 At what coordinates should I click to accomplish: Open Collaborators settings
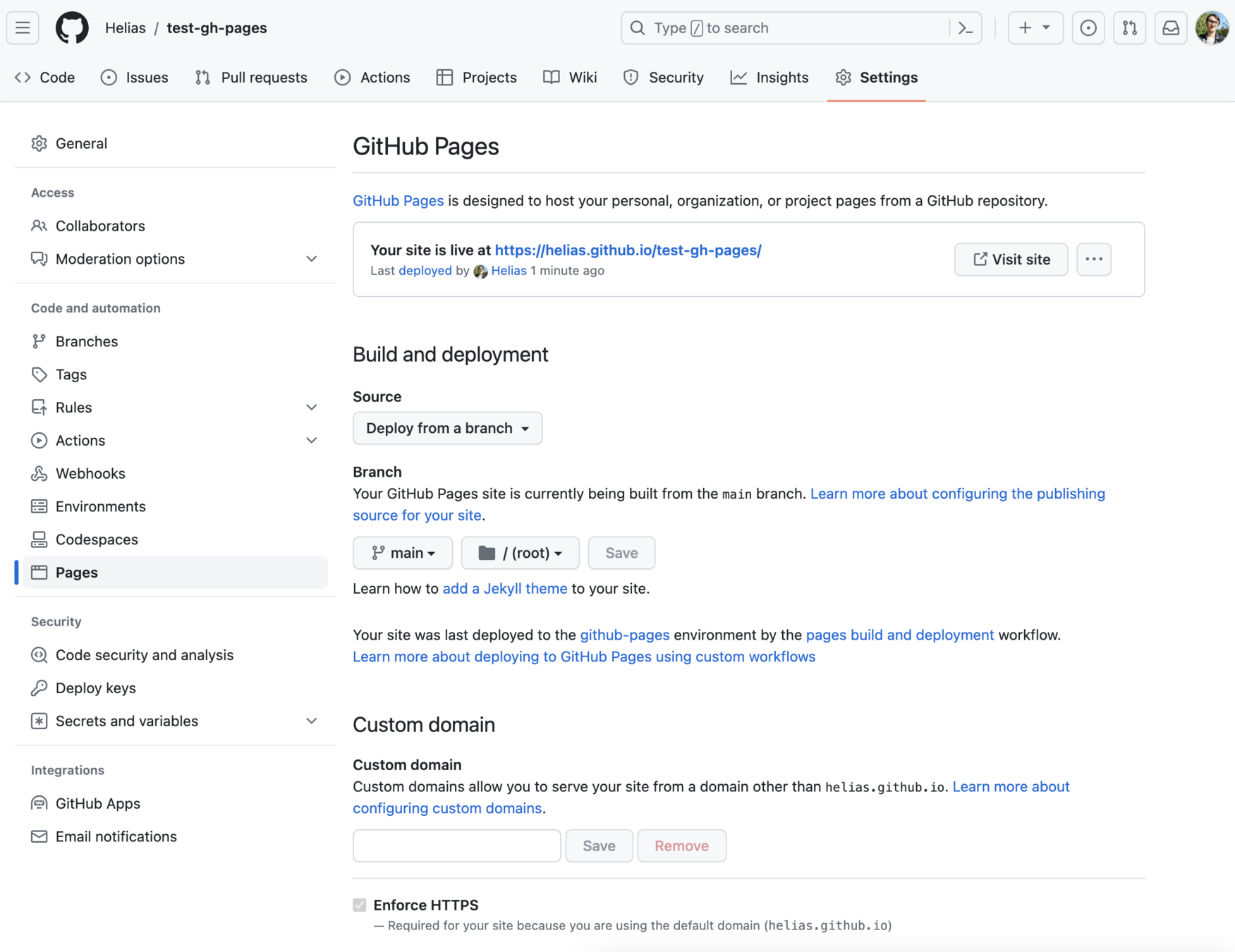pos(176,226)
